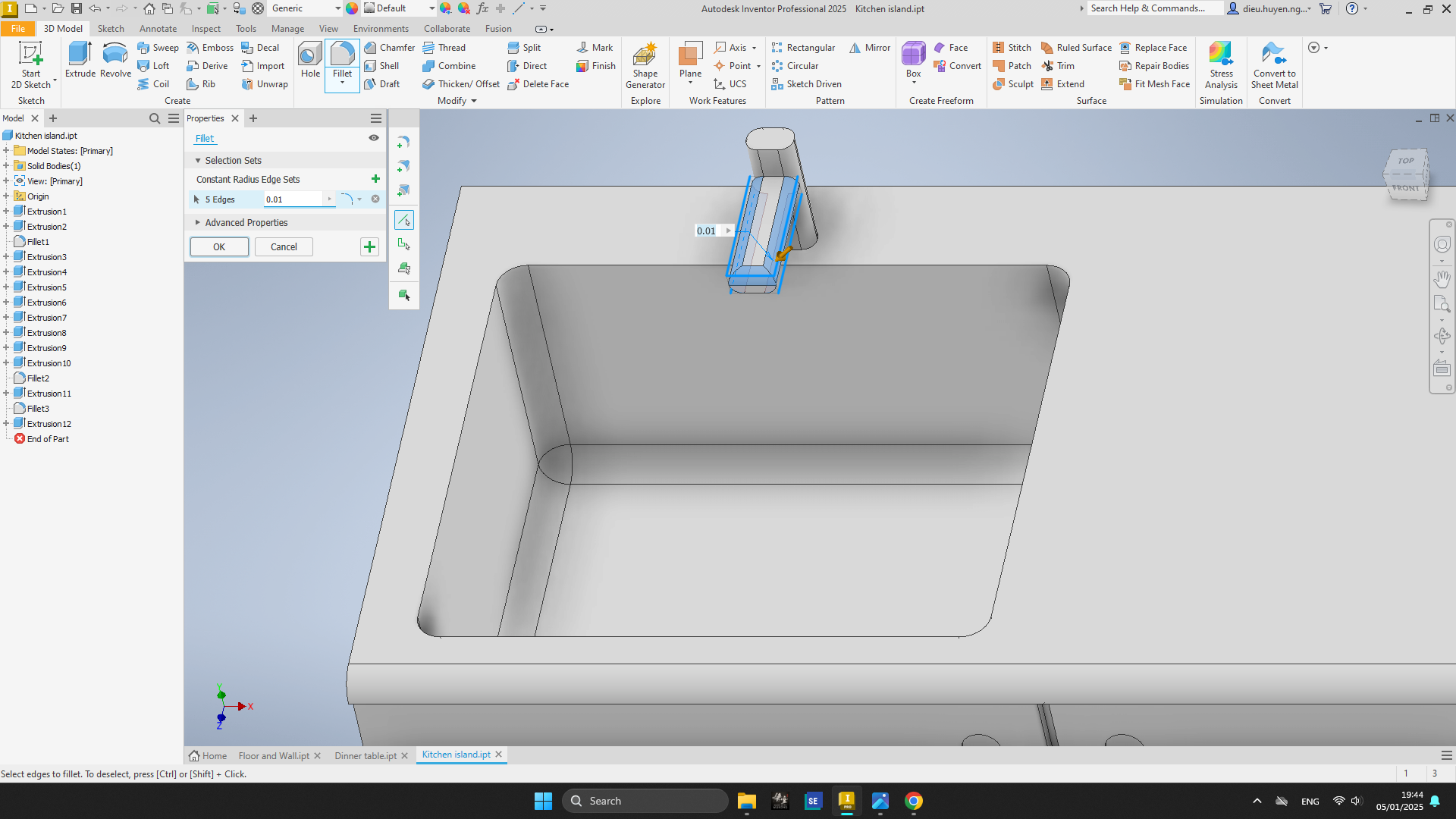The image size is (1456, 819).
Task: Expand the Model States node
Action: (6, 151)
